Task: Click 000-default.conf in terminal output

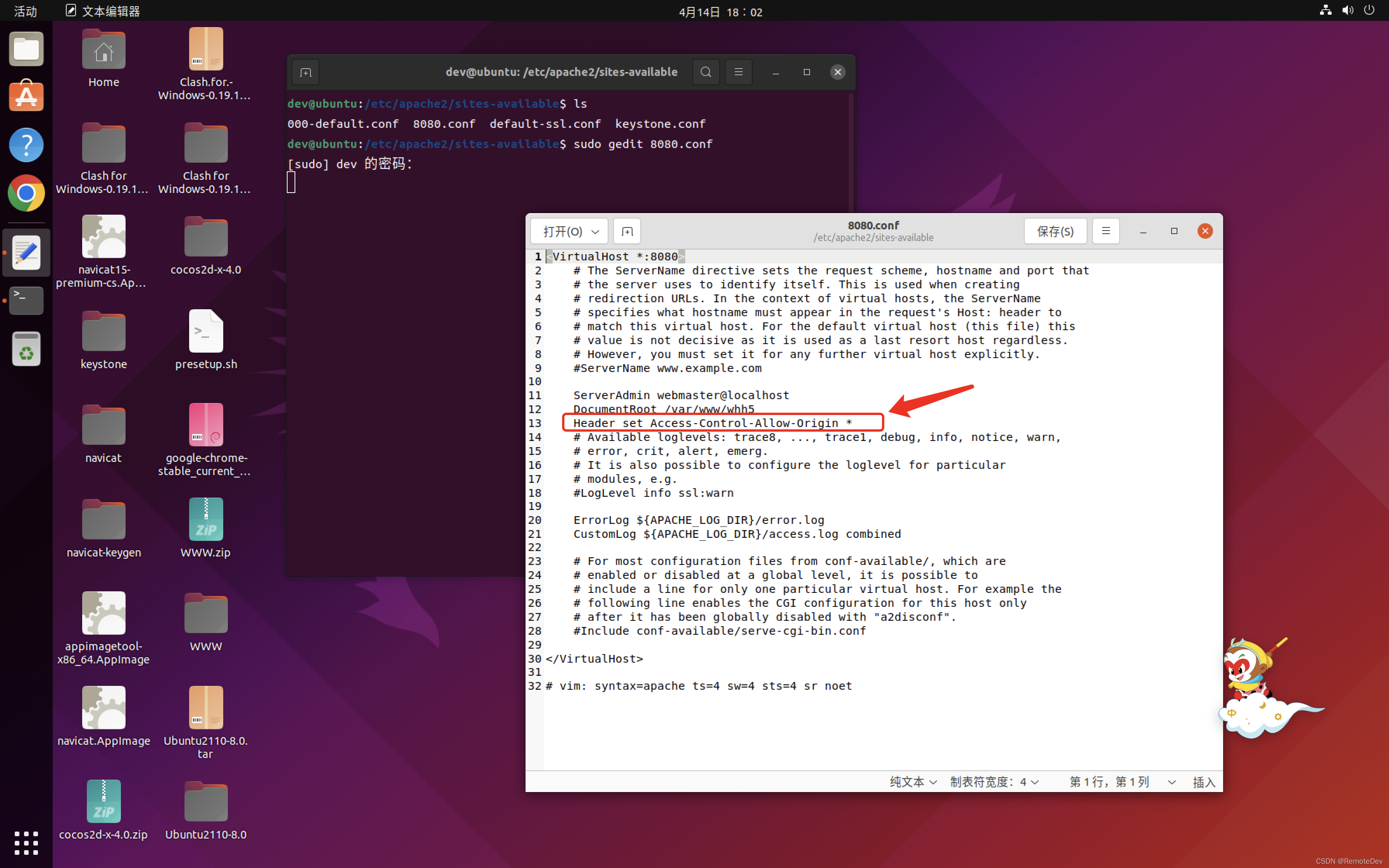Action: point(343,124)
